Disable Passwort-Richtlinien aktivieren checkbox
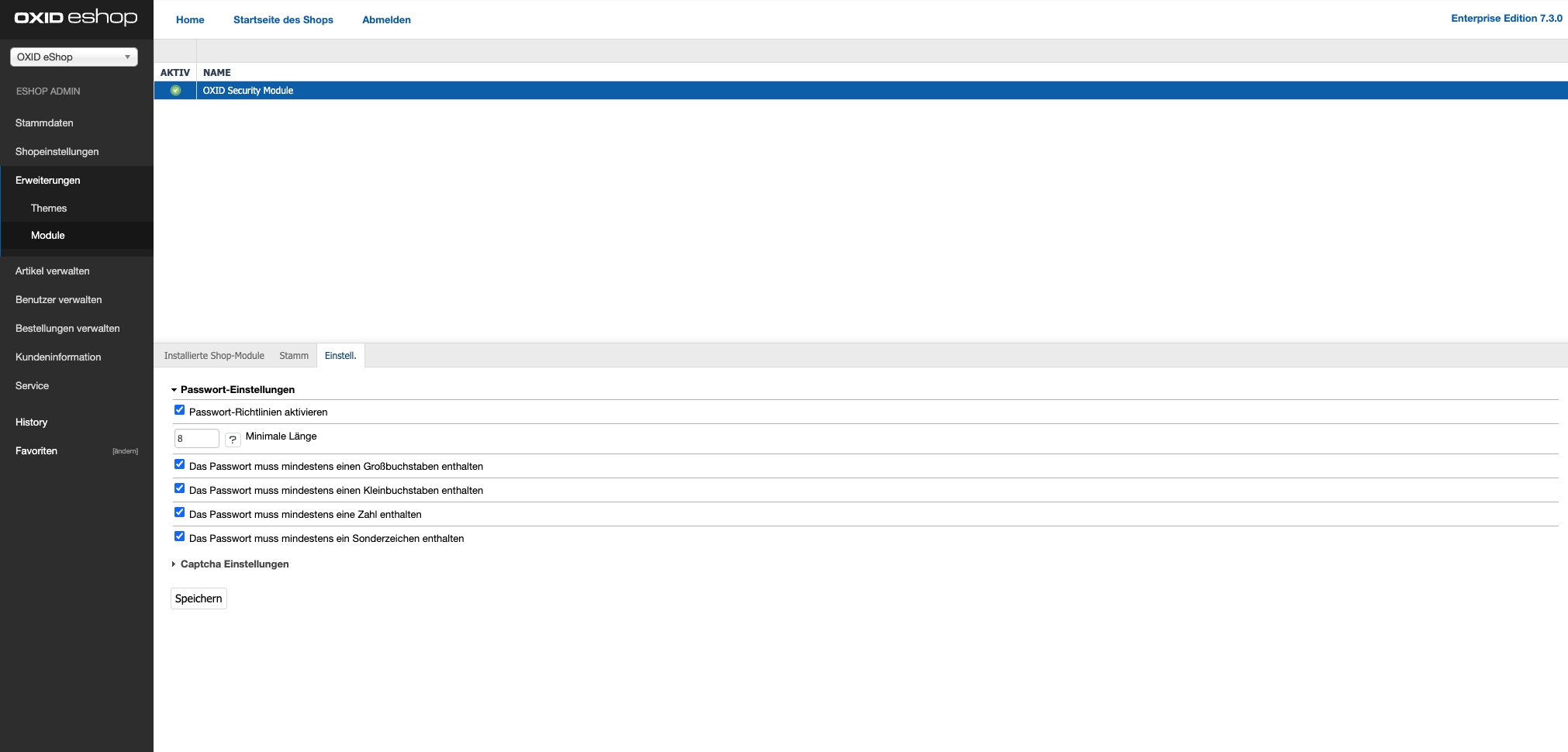This screenshot has width=1568, height=752. pyautogui.click(x=180, y=410)
